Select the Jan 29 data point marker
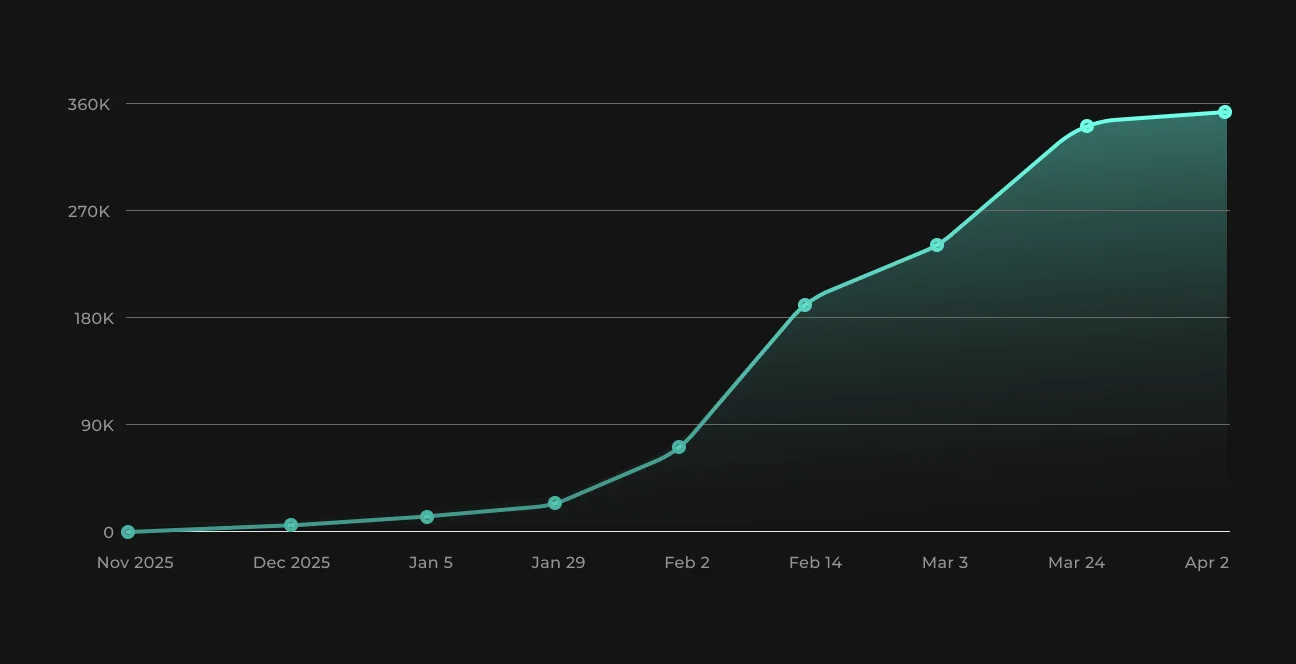 (x=555, y=504)
